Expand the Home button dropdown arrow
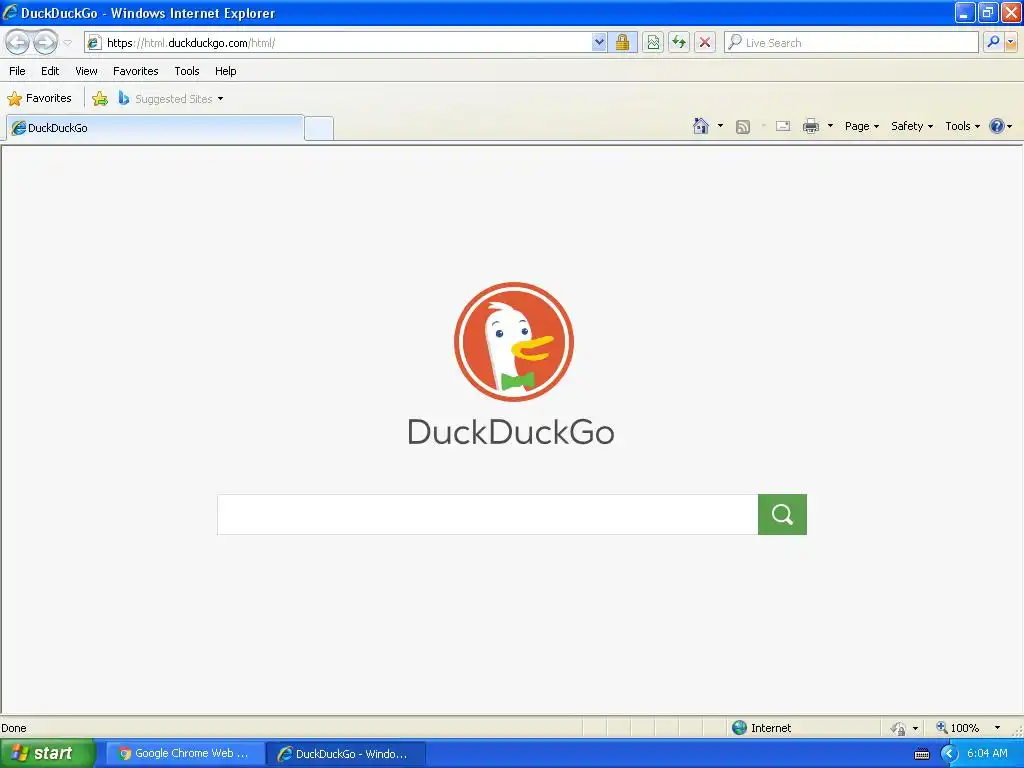 coord(720,126)
